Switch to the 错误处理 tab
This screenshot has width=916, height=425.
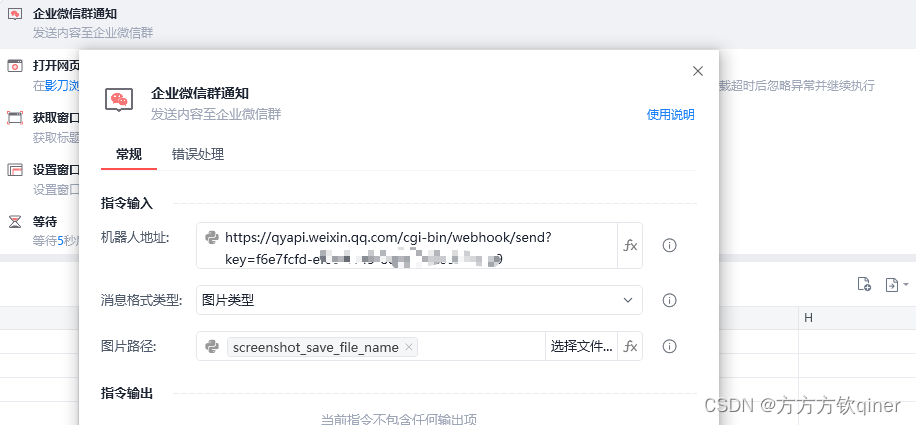click(x=197, y=154)
